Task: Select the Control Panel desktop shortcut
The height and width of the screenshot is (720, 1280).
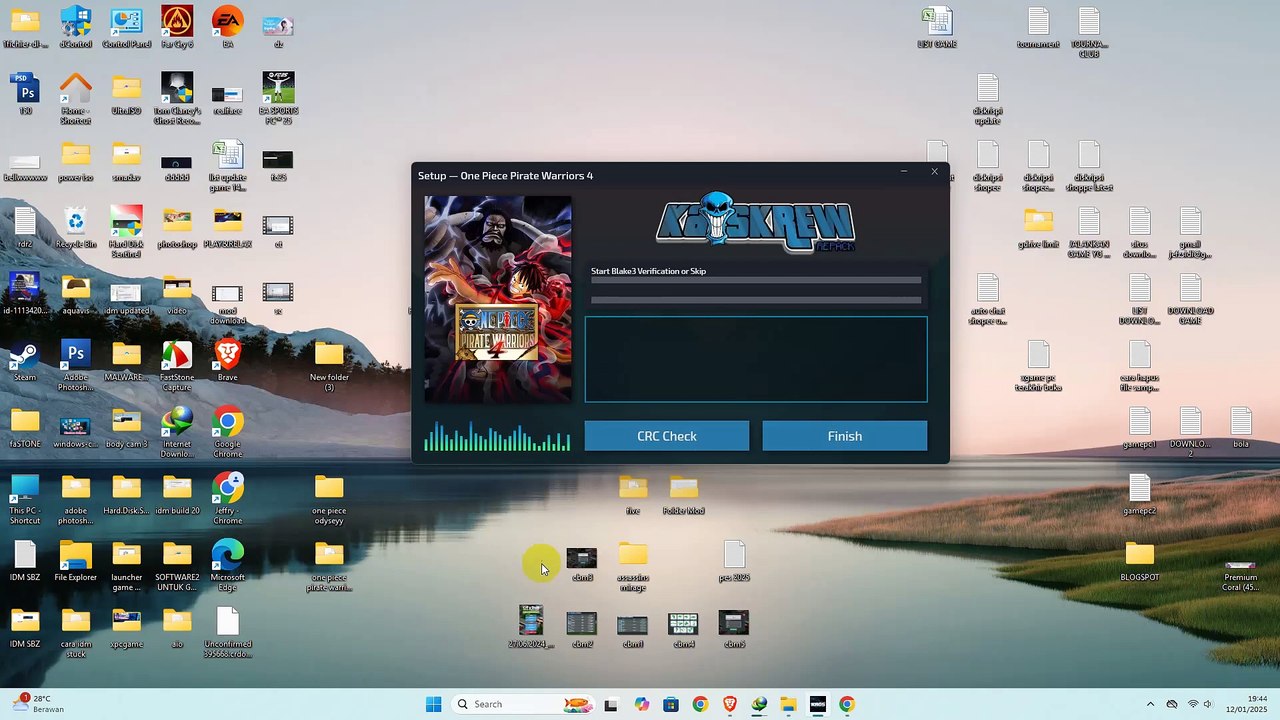Action: (x=126, y=28)
